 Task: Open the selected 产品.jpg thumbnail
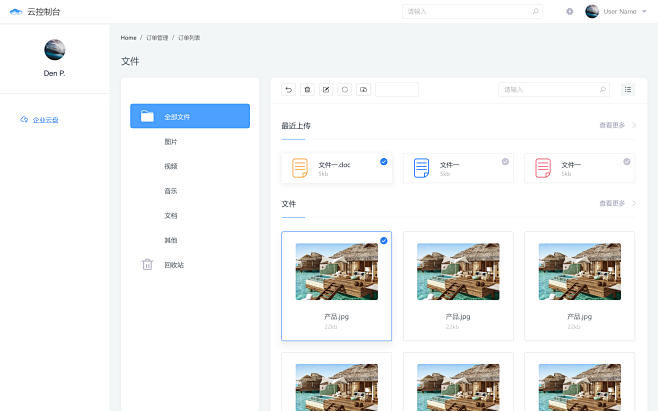pos(337,271)
